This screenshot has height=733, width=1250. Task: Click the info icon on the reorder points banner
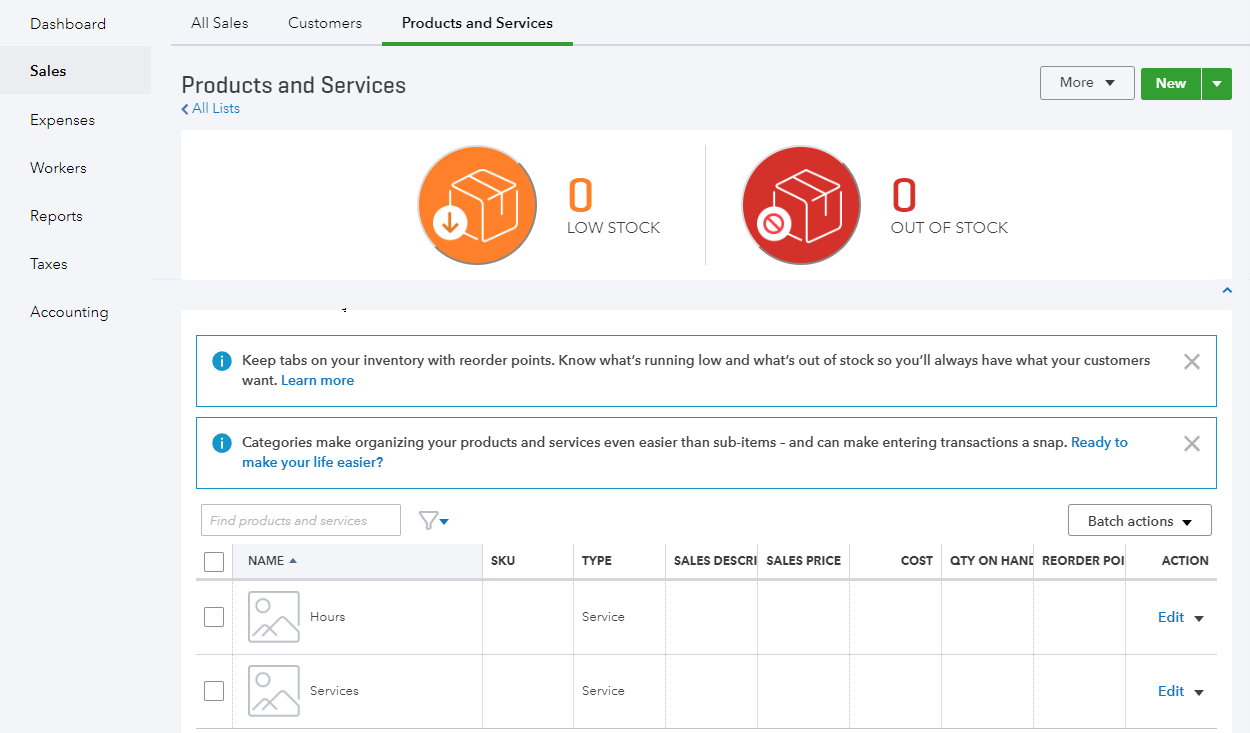pos(221,361)
